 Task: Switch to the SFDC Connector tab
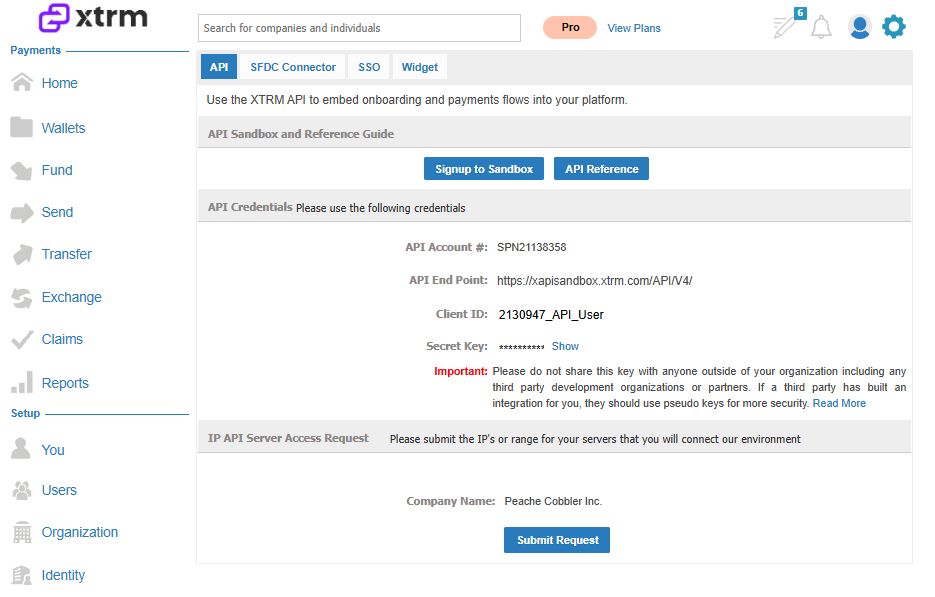click(x=293, y=67)
